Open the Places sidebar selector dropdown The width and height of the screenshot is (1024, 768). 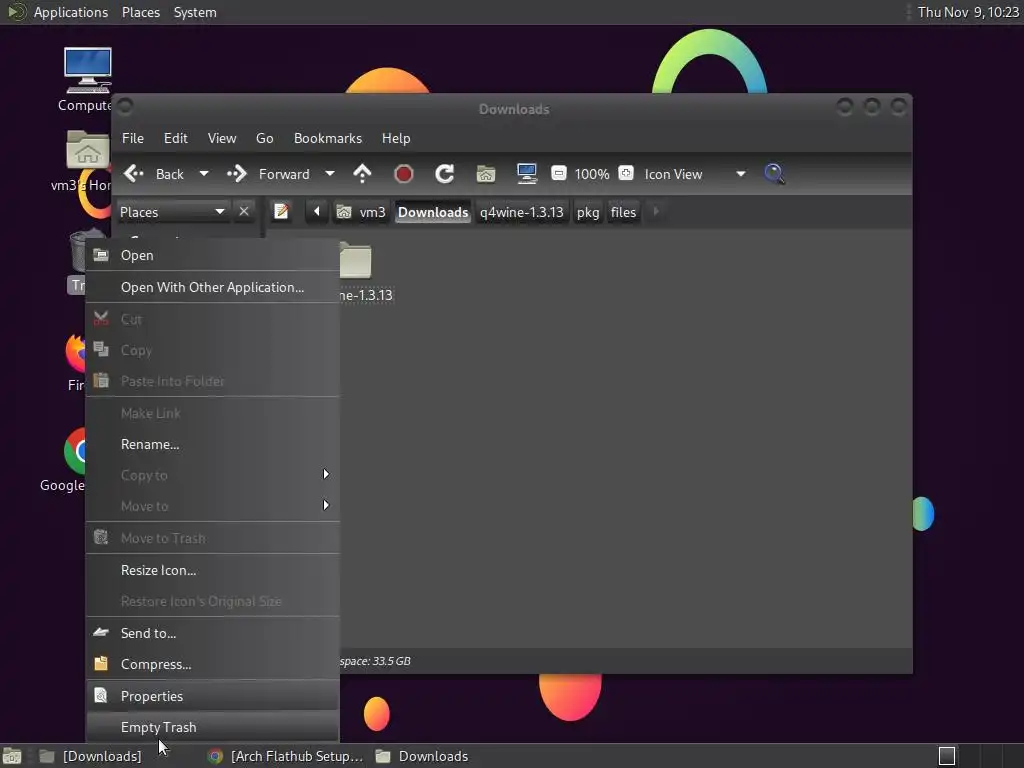172,212
